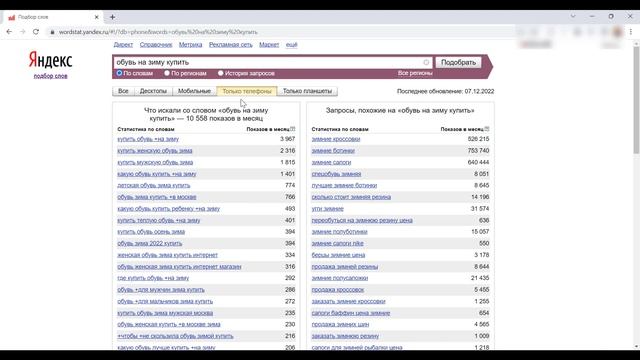
Task: Open query какую обувь купить +на зиму
Action: (157, 174)
